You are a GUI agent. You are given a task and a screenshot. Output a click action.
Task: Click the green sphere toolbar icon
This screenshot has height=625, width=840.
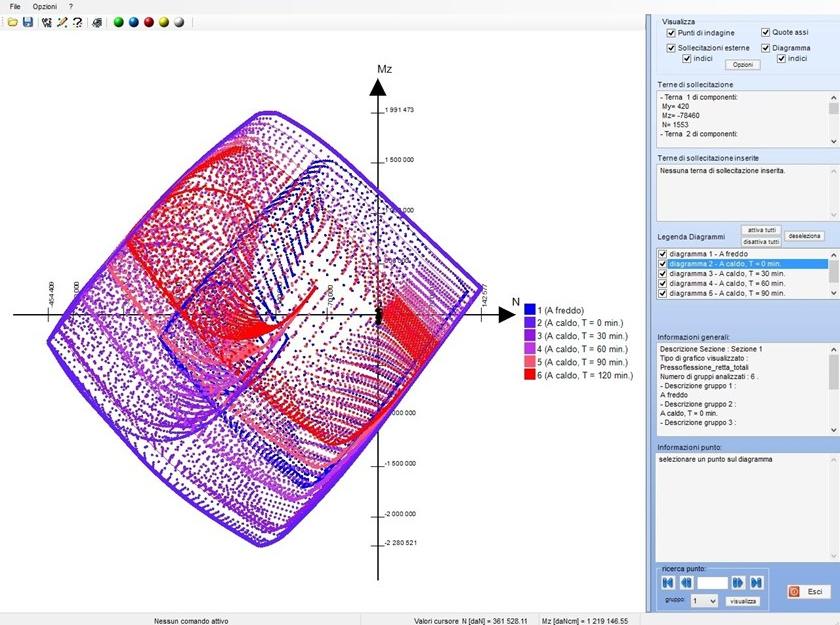tap(118, 22)
